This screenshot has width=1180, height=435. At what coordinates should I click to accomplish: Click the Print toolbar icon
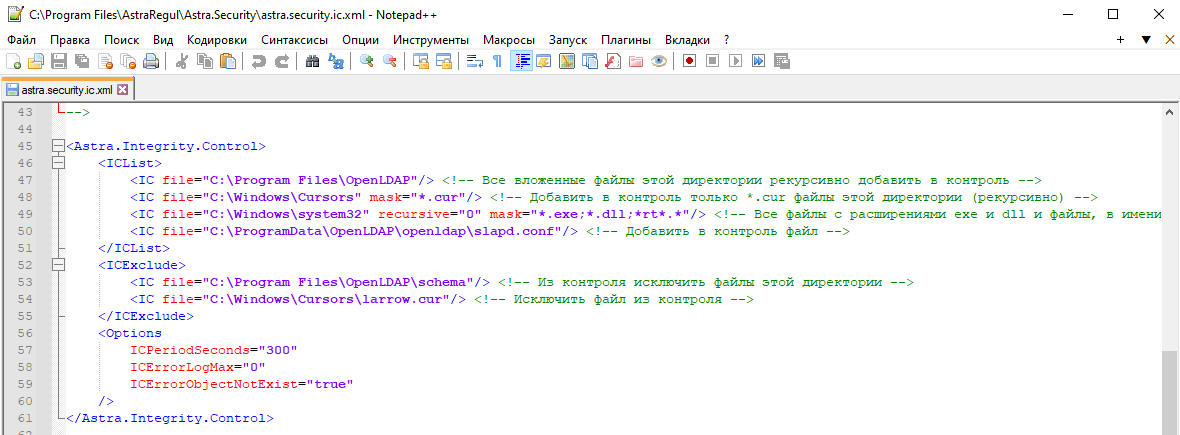(151, 61)
